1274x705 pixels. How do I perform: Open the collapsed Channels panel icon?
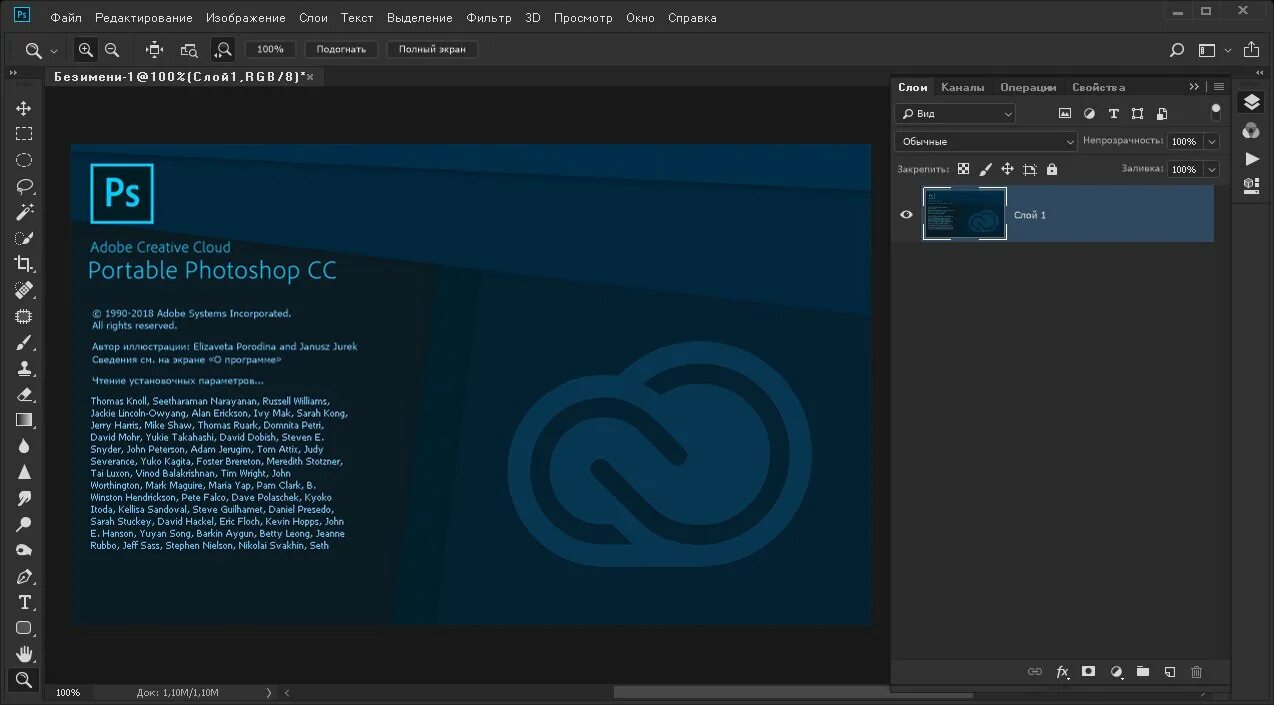click(x=1251, y=131)
